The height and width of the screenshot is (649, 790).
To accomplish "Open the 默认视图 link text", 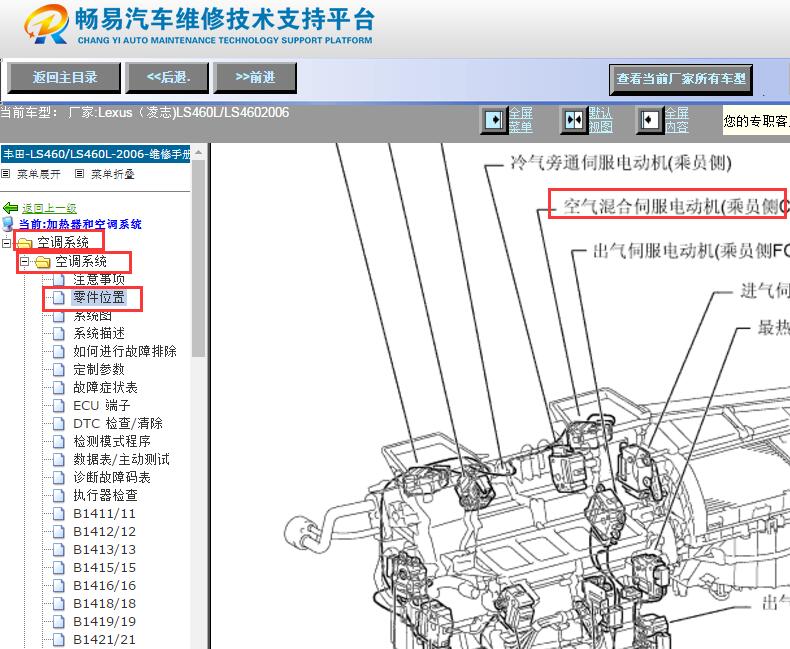I will [x=601, y=120].
